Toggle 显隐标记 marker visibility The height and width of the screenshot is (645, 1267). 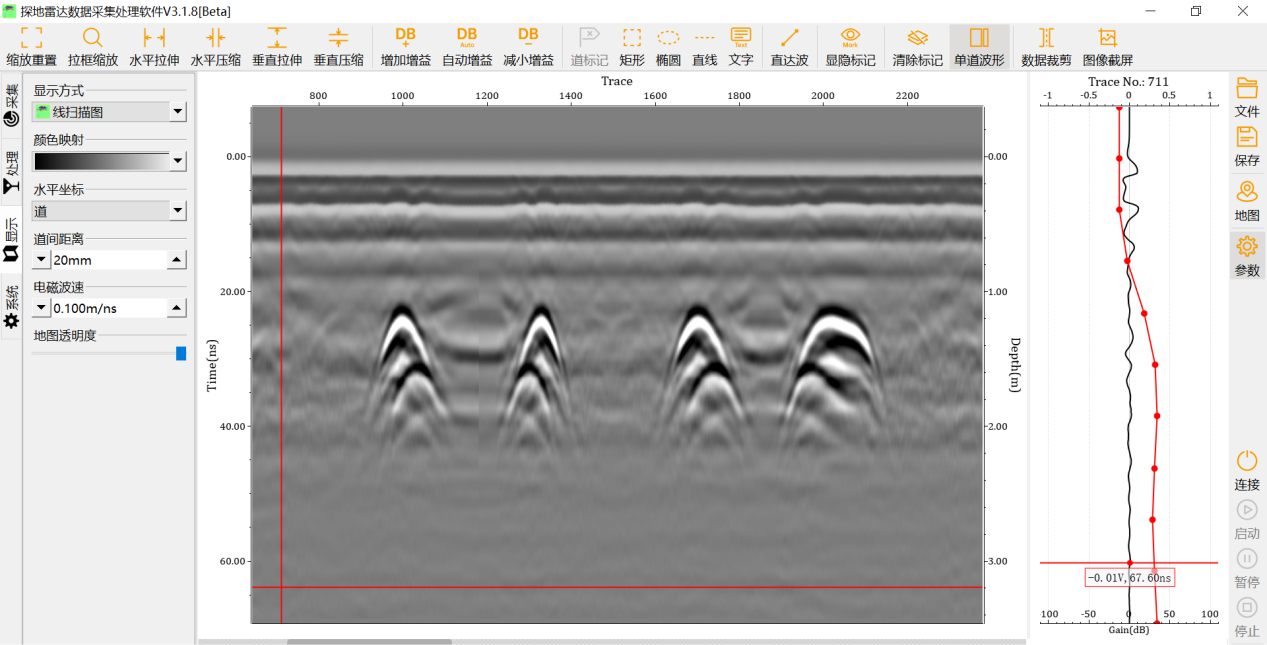(x=850, y=46)
